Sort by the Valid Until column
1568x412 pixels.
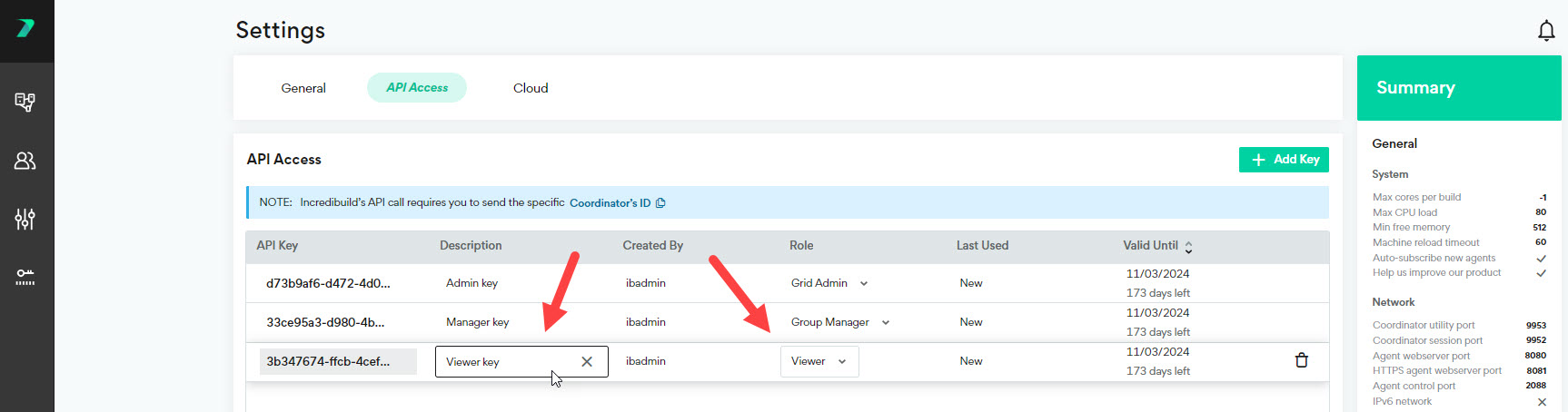[x=1187, y=246]
